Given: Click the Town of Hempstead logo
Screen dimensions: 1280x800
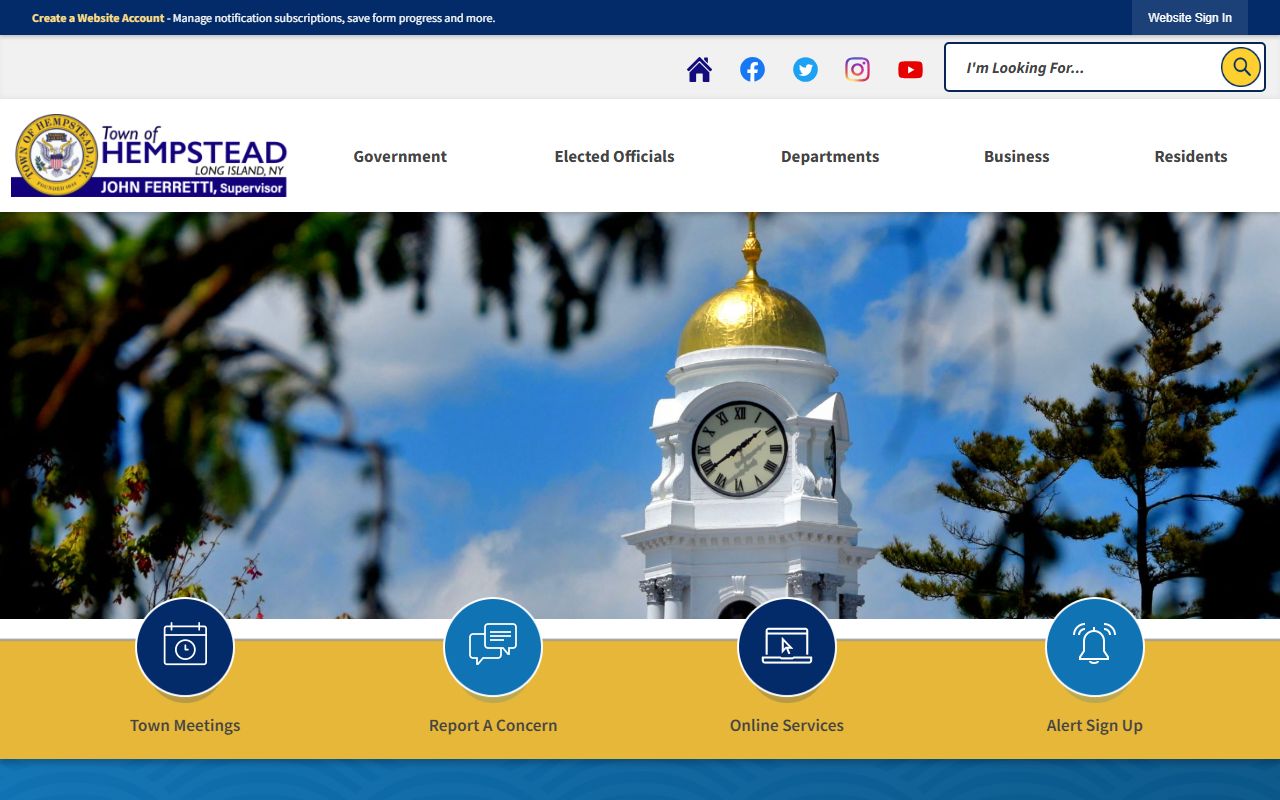Looking at the screenshot, I should (149, 155).
